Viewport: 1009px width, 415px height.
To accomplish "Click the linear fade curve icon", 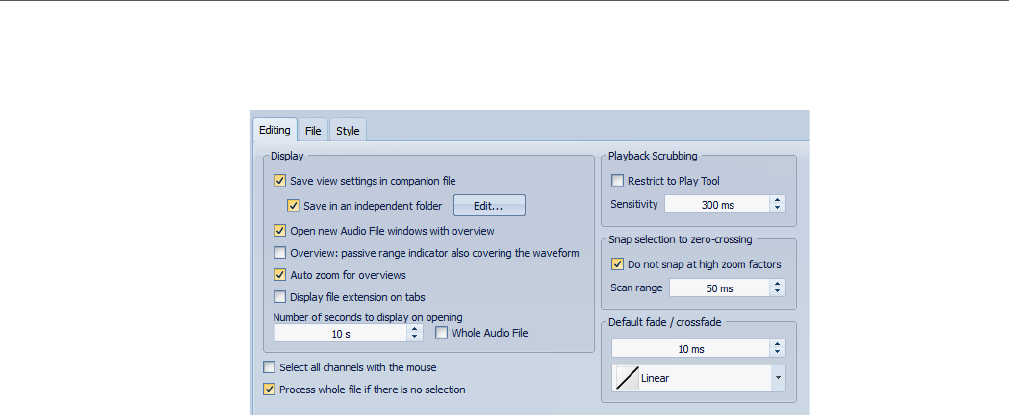I will tap(627, 379).
